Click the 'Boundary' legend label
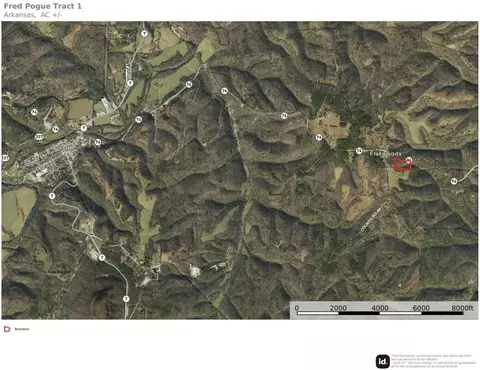Image resolution: width=480 pixels, height=370 pixels. pyautogui.click(x=22, y=329)
